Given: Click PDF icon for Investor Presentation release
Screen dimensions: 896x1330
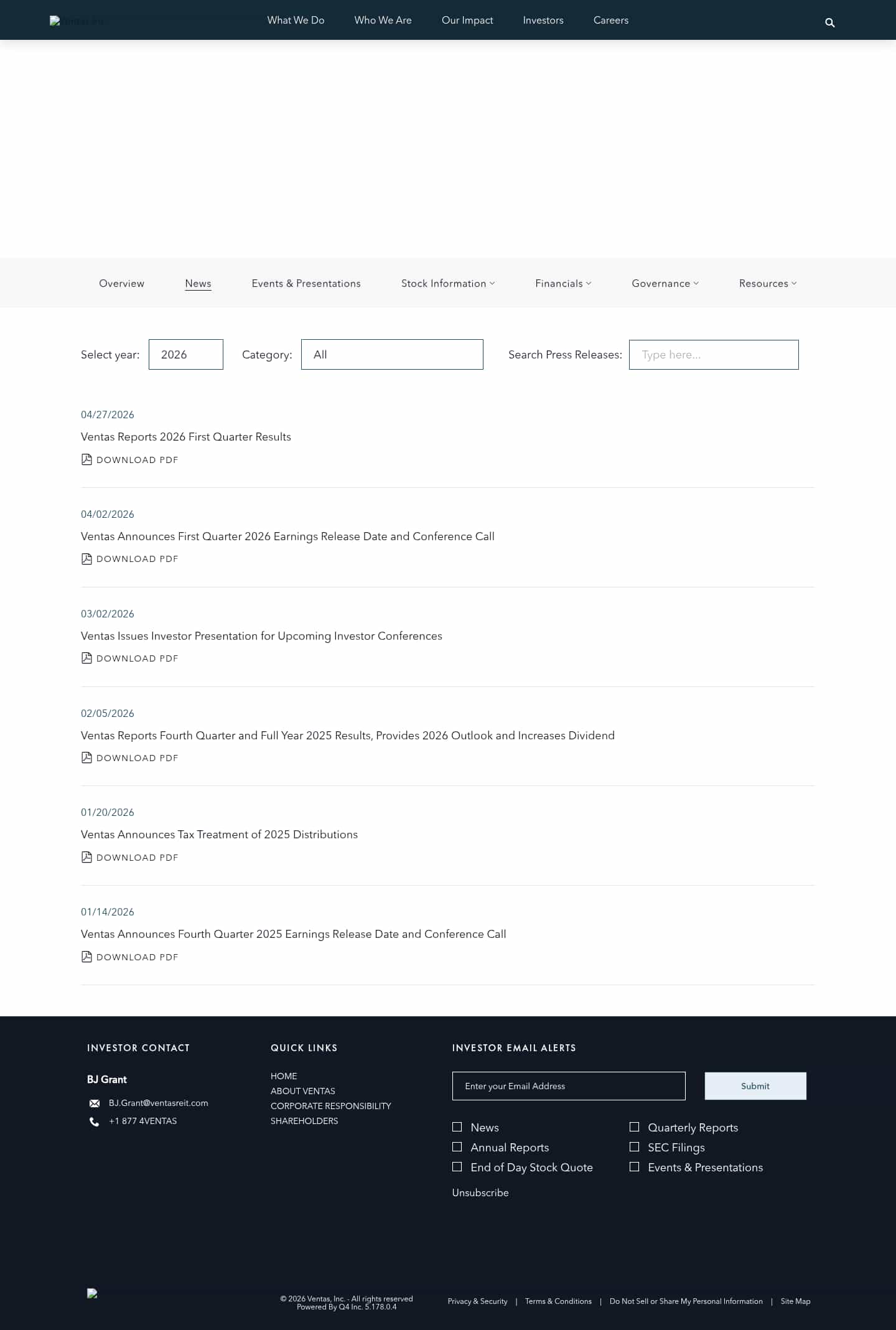Looking at the screenshot, I should click(x=86, y=658).
